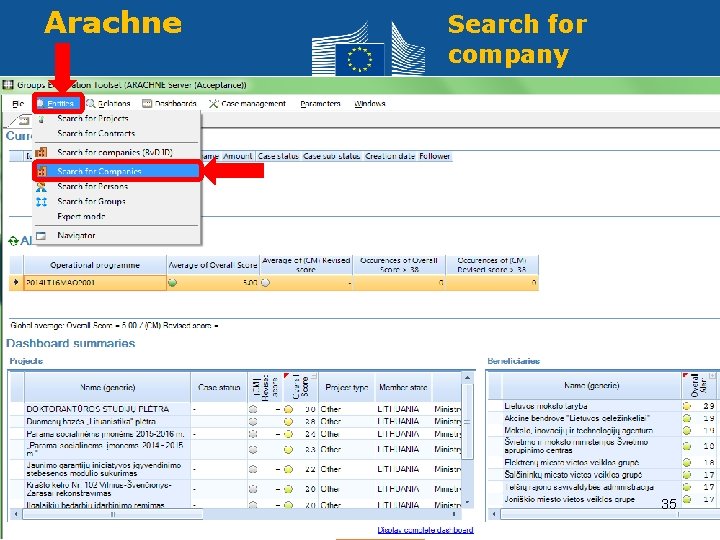Sort by Case status column header

(x=278, y=156)
